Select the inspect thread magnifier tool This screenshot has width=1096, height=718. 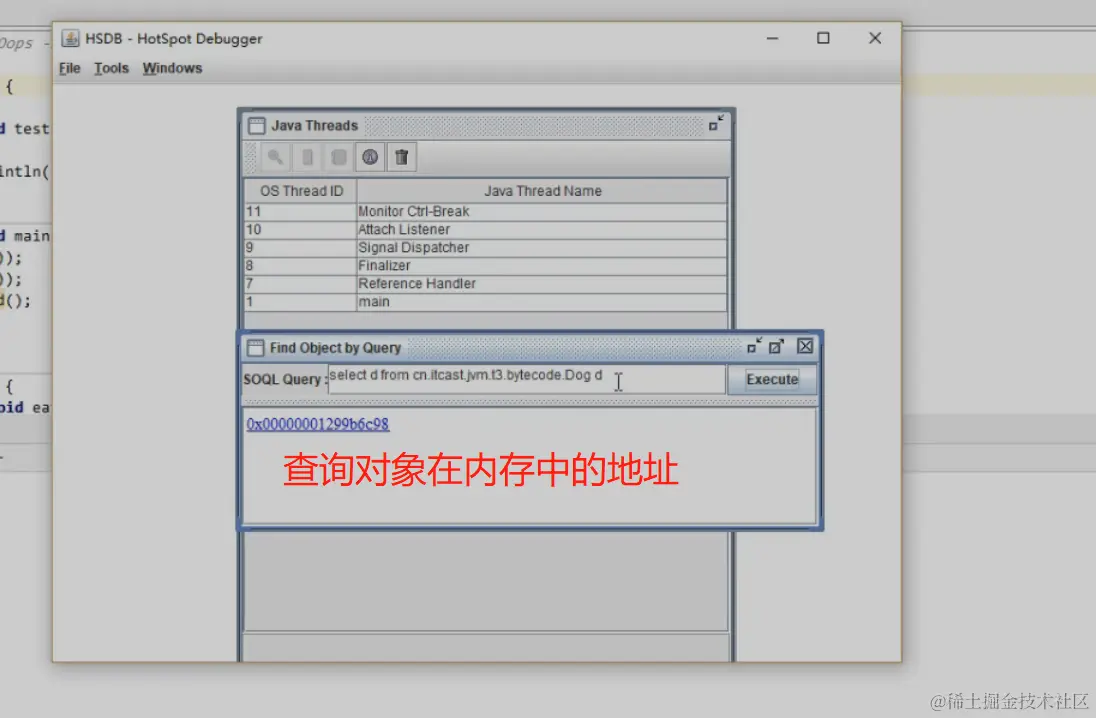click(x=275, y=157)
